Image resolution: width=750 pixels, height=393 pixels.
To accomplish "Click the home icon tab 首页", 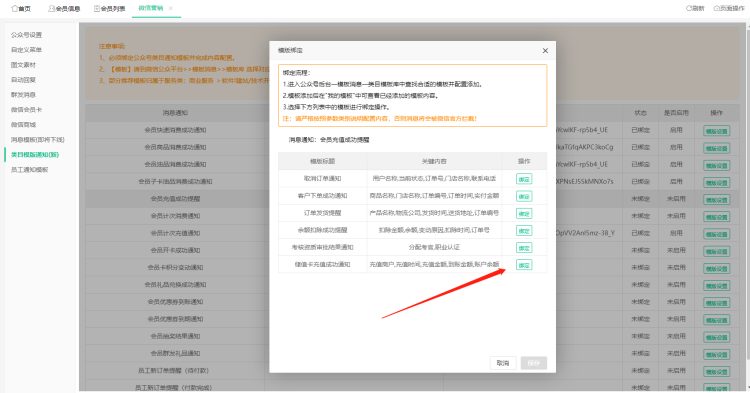I will pyautogui.click(x=21, y=9).
